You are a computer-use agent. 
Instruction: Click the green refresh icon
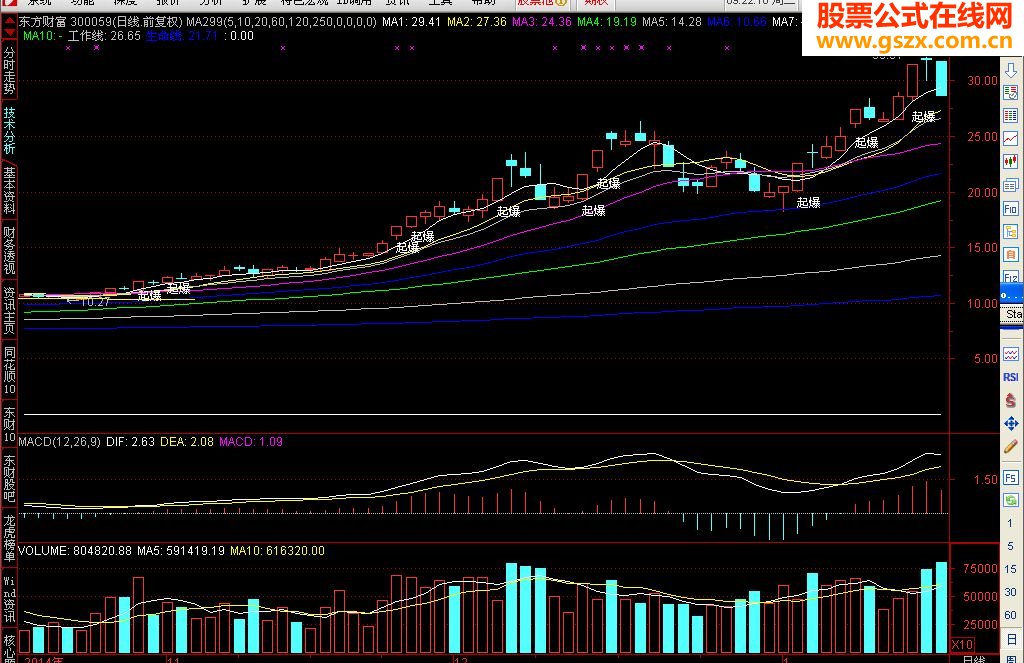[1010, 500]
